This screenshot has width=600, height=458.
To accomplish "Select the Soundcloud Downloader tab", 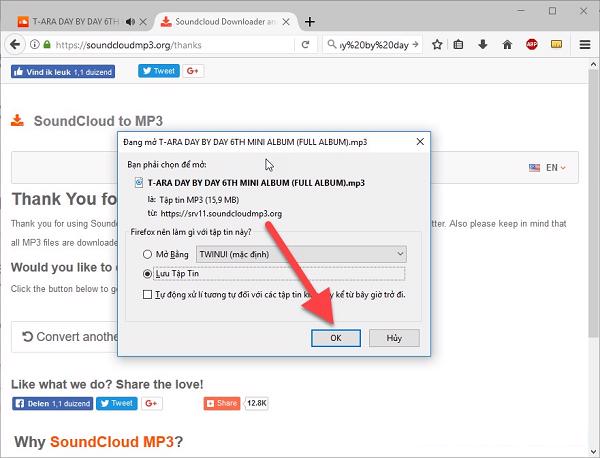I will pyautogui.click(x=220, y=21).
